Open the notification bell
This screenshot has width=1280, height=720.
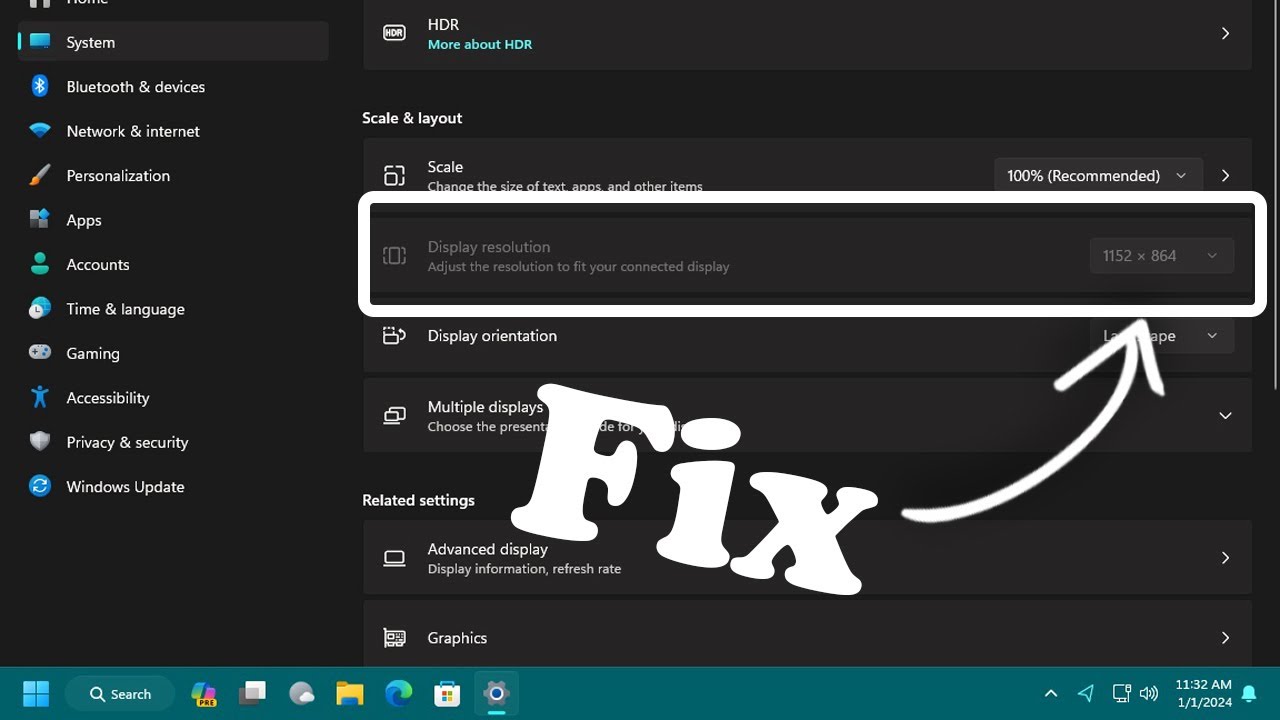pos(1249,693)
